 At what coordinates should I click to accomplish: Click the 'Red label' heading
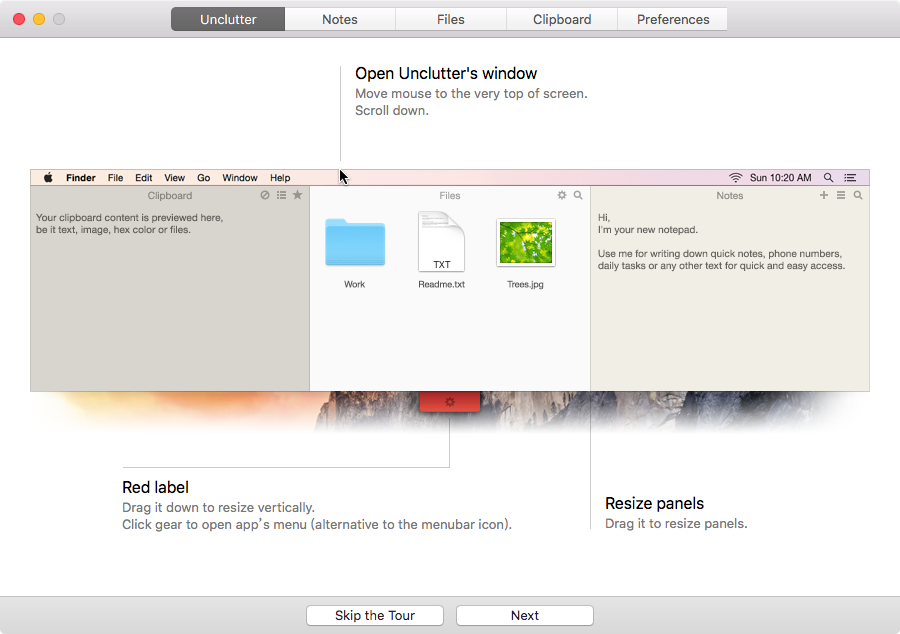(x=156, y=487)
